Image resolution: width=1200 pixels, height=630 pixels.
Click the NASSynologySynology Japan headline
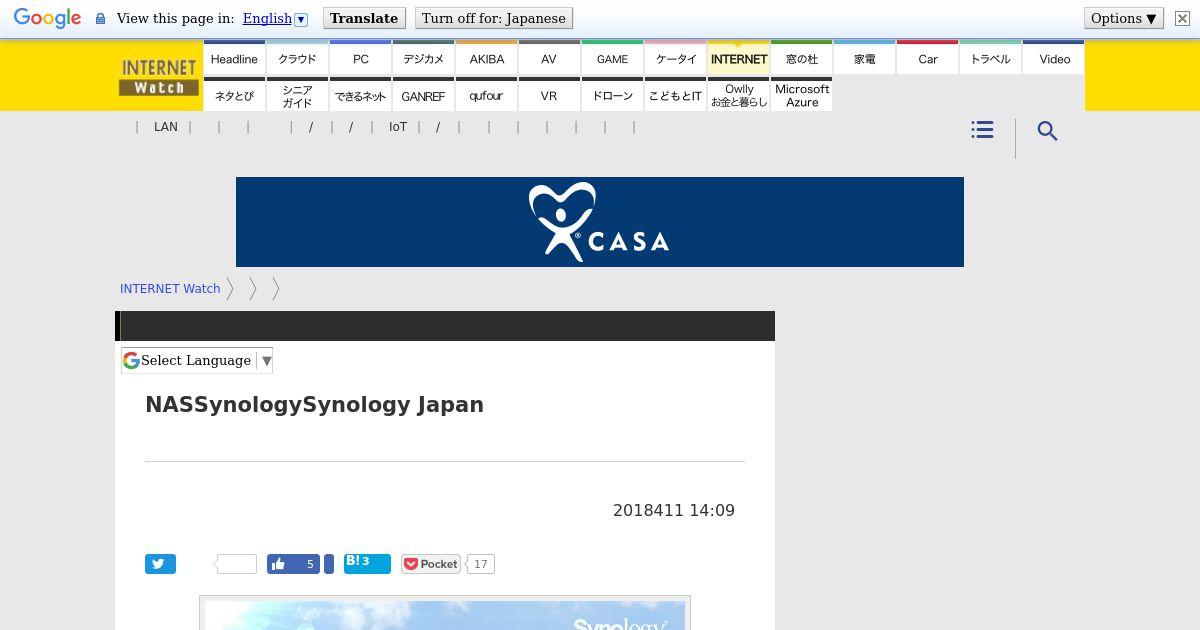[x=315, y=404]
